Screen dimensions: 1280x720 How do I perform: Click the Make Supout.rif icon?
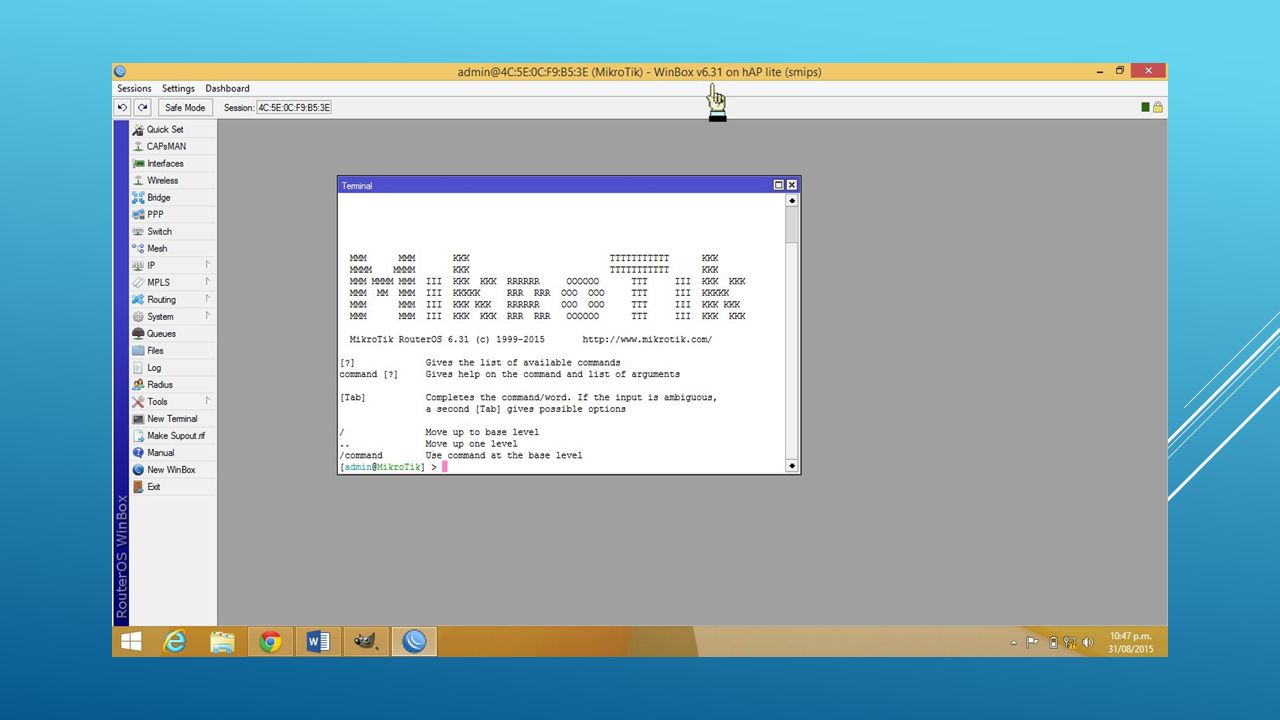click(x=138, y=436)
